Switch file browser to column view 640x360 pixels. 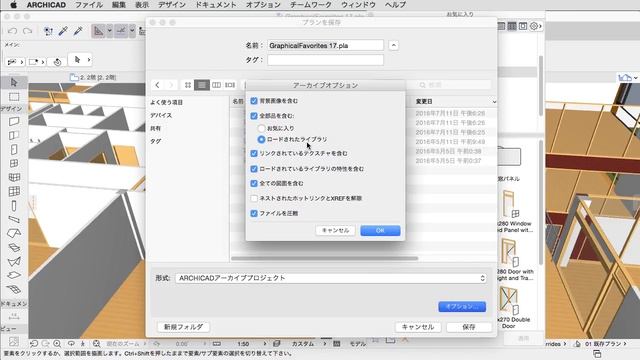click(x=216, y=85)
